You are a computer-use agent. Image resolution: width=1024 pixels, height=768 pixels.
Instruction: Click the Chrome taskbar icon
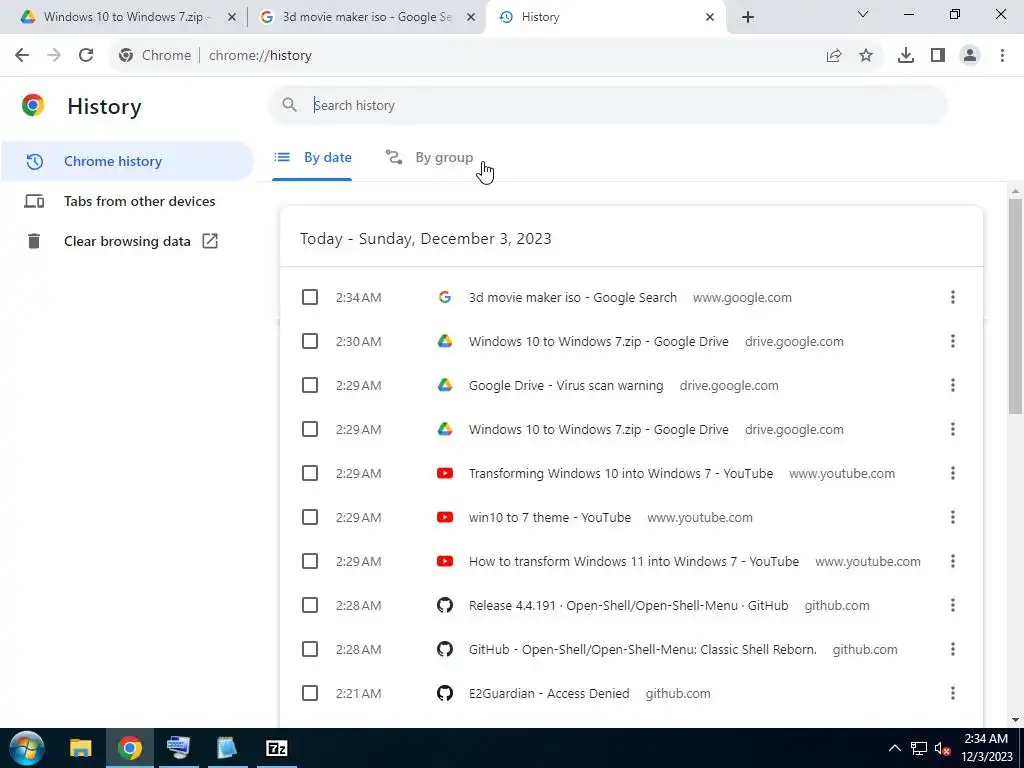130,748
